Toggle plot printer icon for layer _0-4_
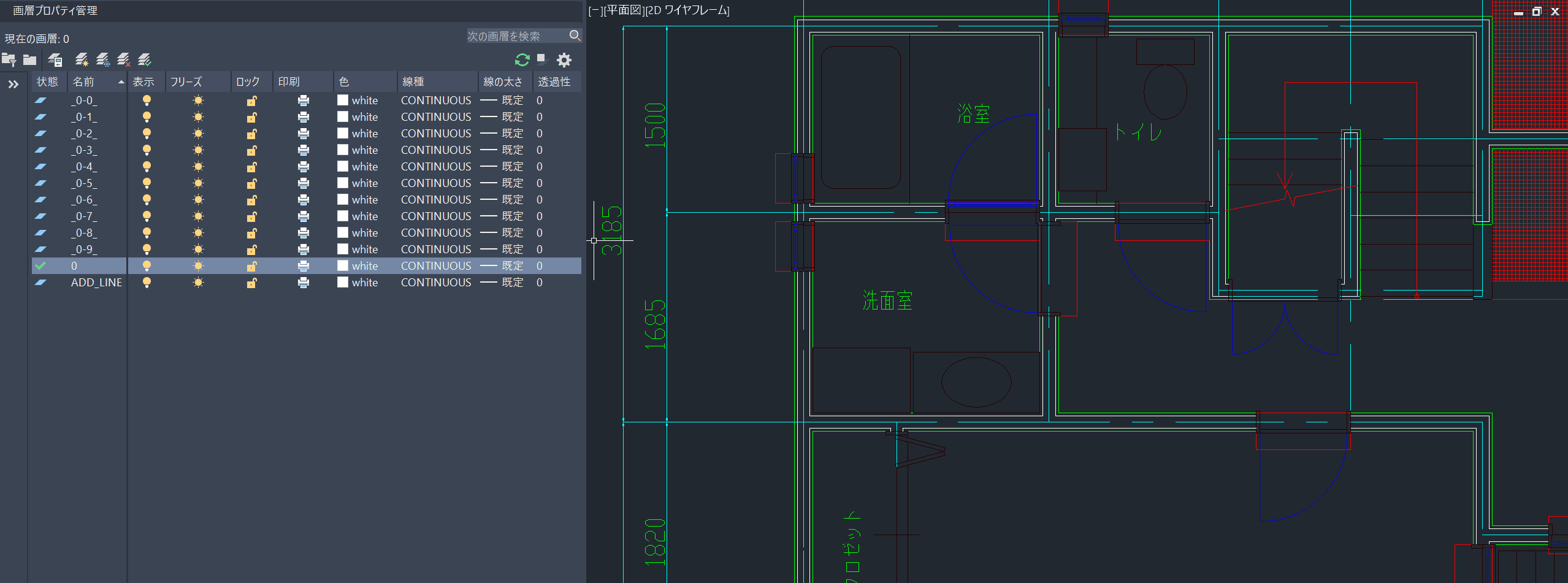Image resolution: width=1568 pixels, height=583 pixels. 303,166
